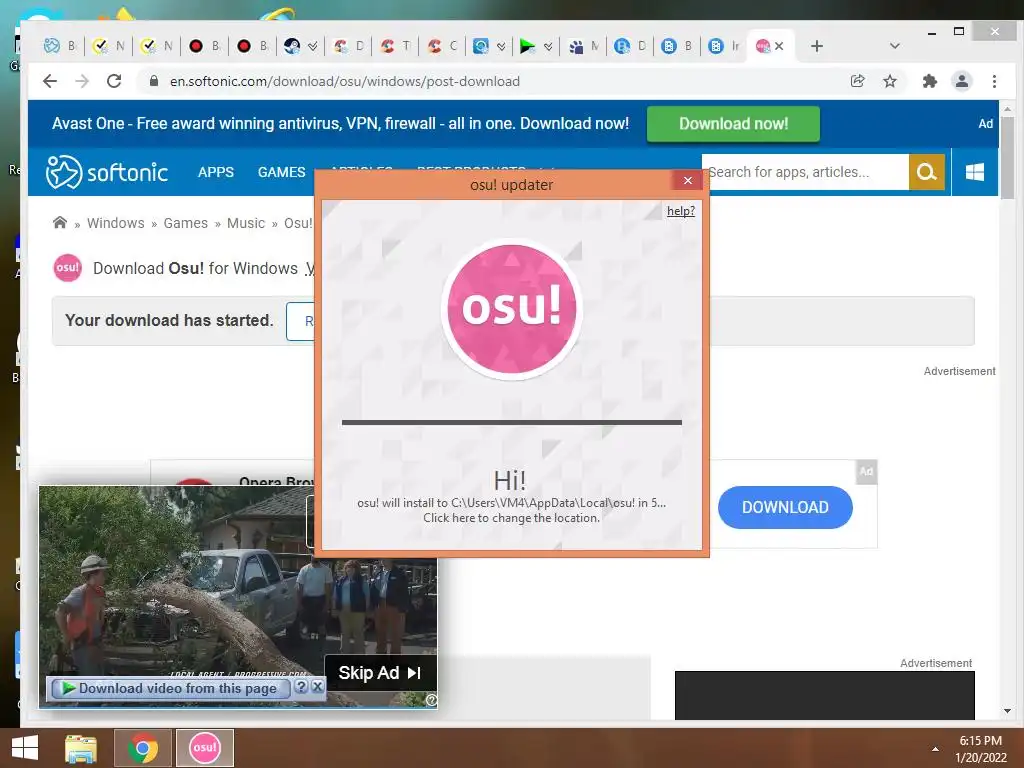Click the 'Your download has started.' text

point(169,321)
